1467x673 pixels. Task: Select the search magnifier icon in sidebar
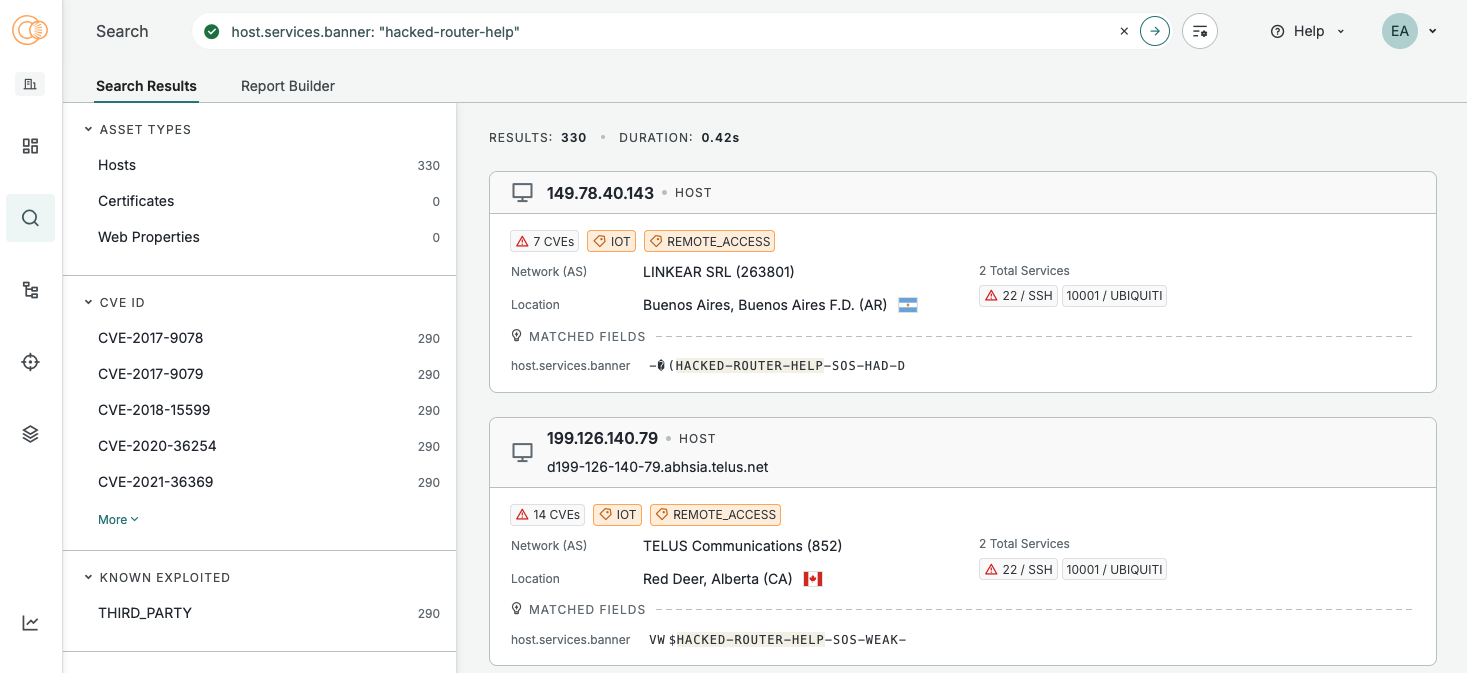[x=30, y=218]
